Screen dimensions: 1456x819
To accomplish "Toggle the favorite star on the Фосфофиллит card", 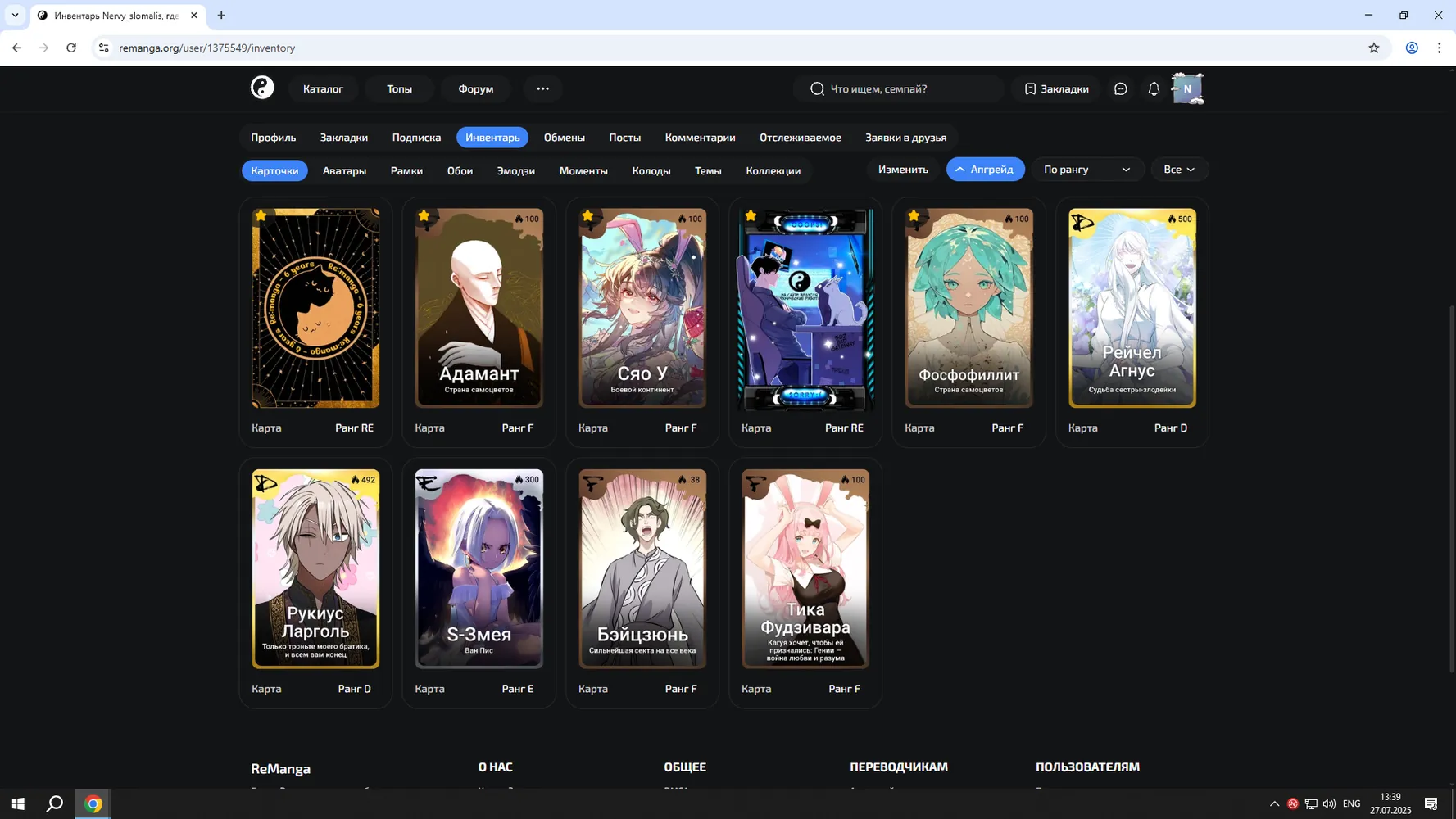I will click(x=914, y=215).
